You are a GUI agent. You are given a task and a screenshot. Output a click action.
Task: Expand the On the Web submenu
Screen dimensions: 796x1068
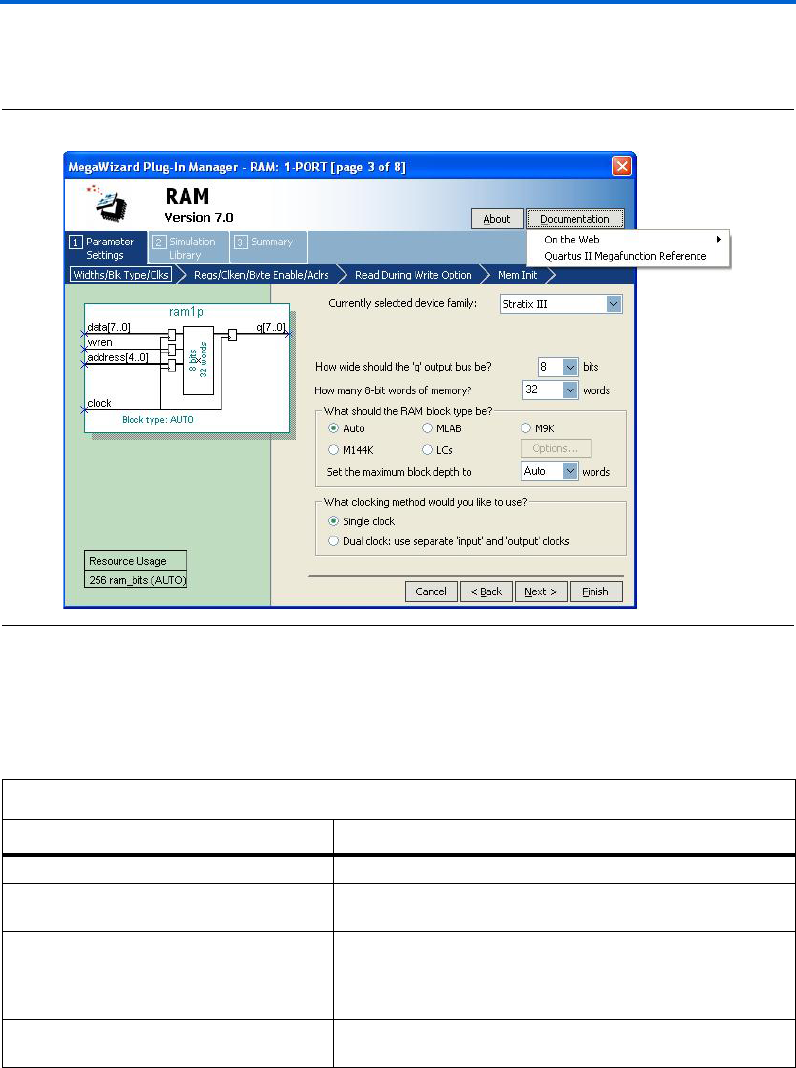click(x=627, y=240)
